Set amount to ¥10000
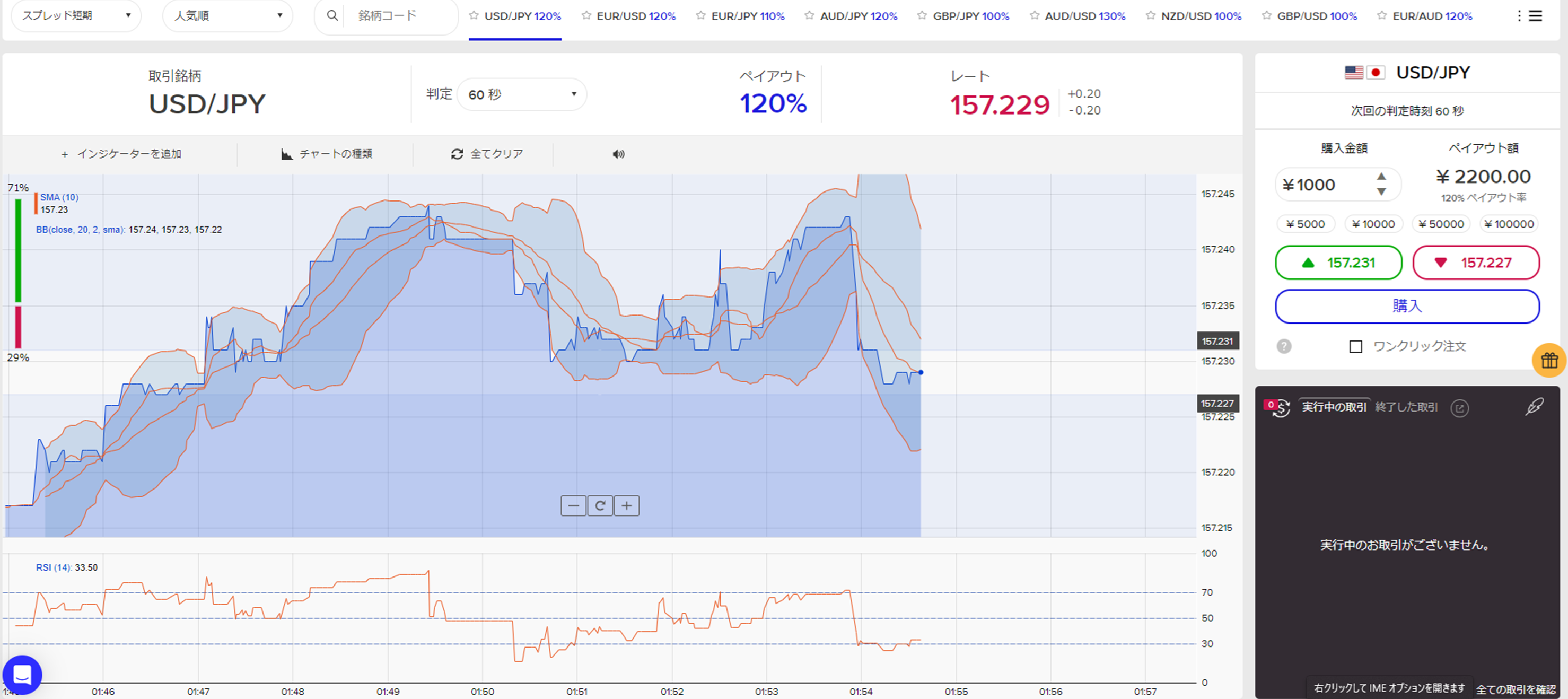Image resolution: width=1568 pixels, height=699 pixels. pyautogui.click(x=1373, y=224)
